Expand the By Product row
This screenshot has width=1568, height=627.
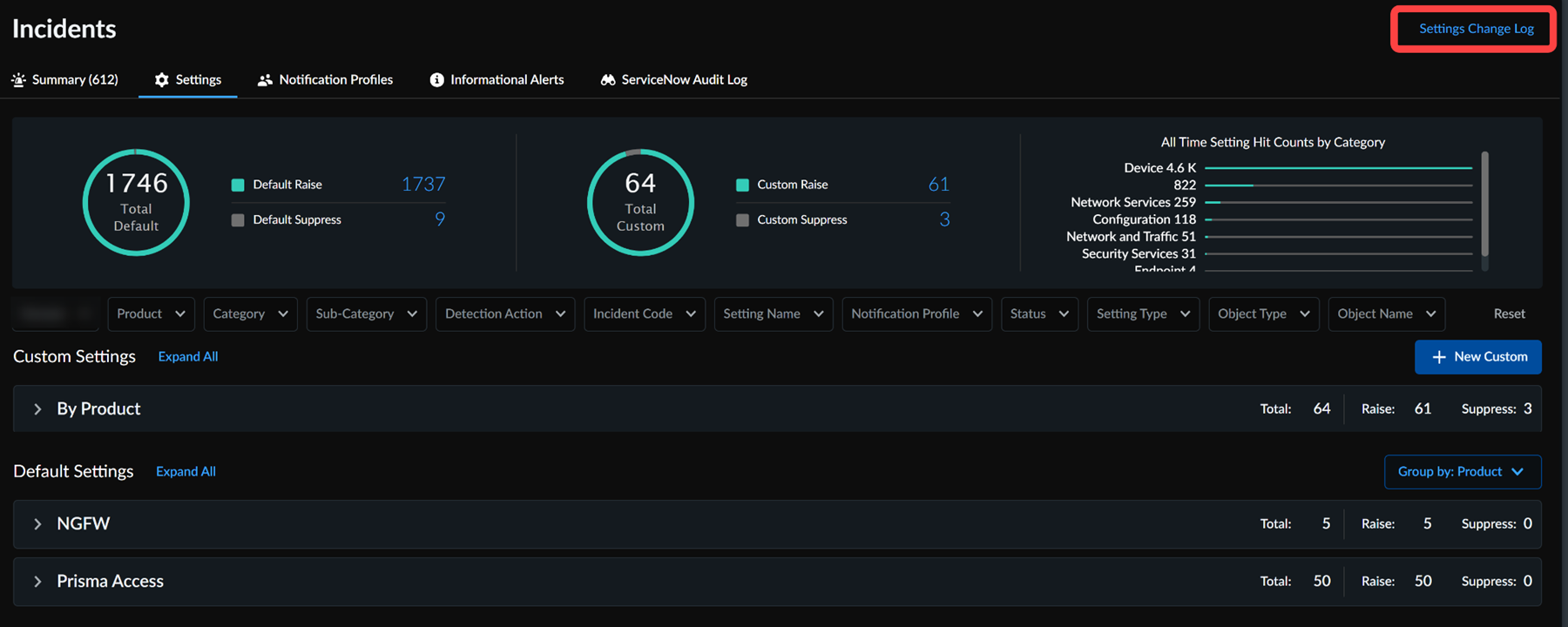[777, 408]
